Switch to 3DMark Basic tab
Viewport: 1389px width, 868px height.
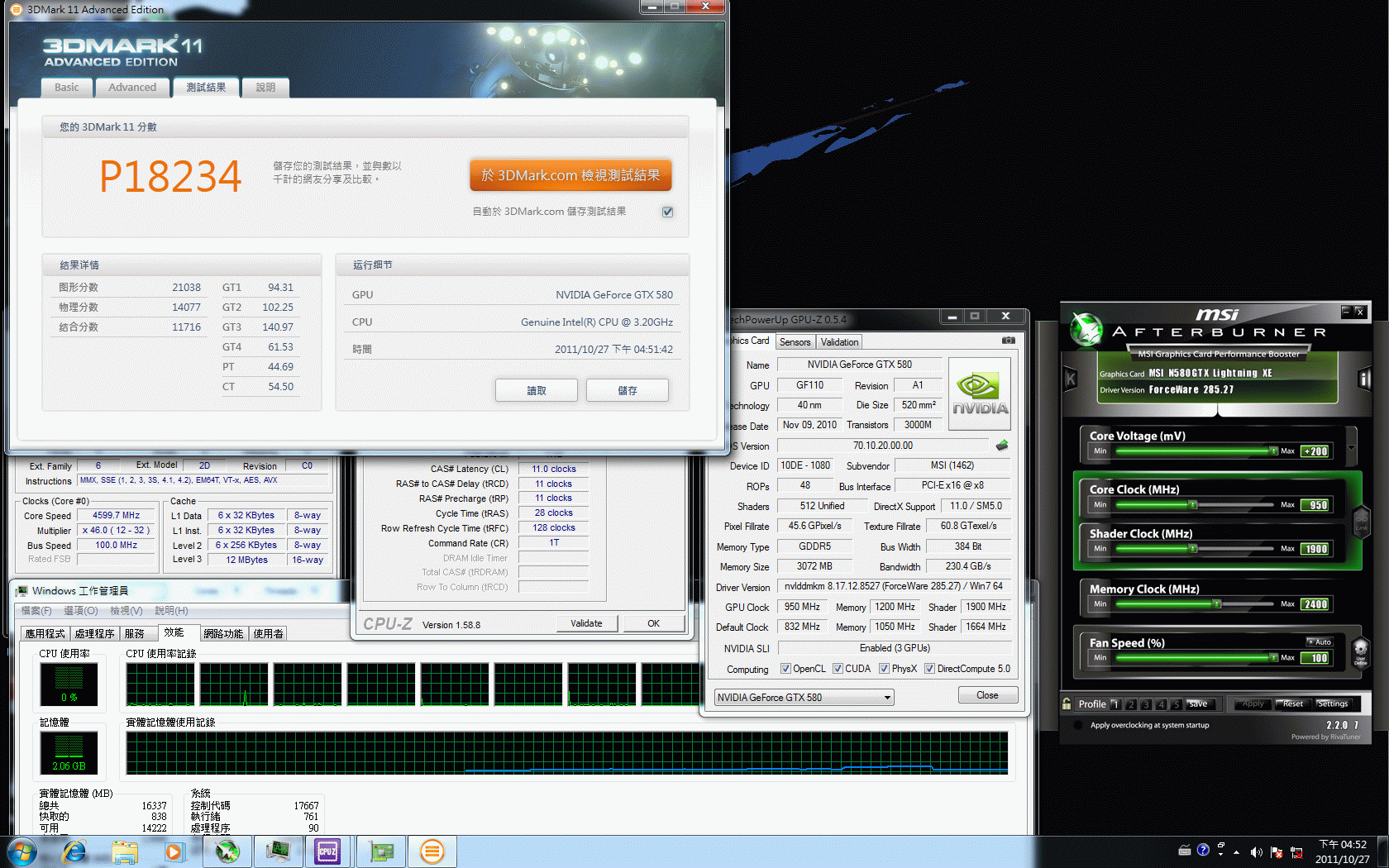(x=66, y=88)
